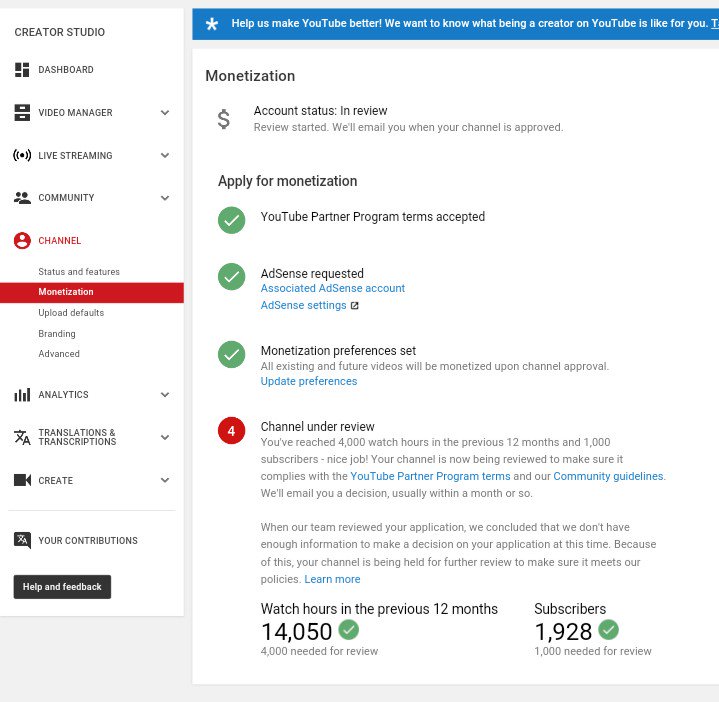Click the Live Streaming broadcast icon
Screen dimensions: 719x702
[x=22, y=155]
